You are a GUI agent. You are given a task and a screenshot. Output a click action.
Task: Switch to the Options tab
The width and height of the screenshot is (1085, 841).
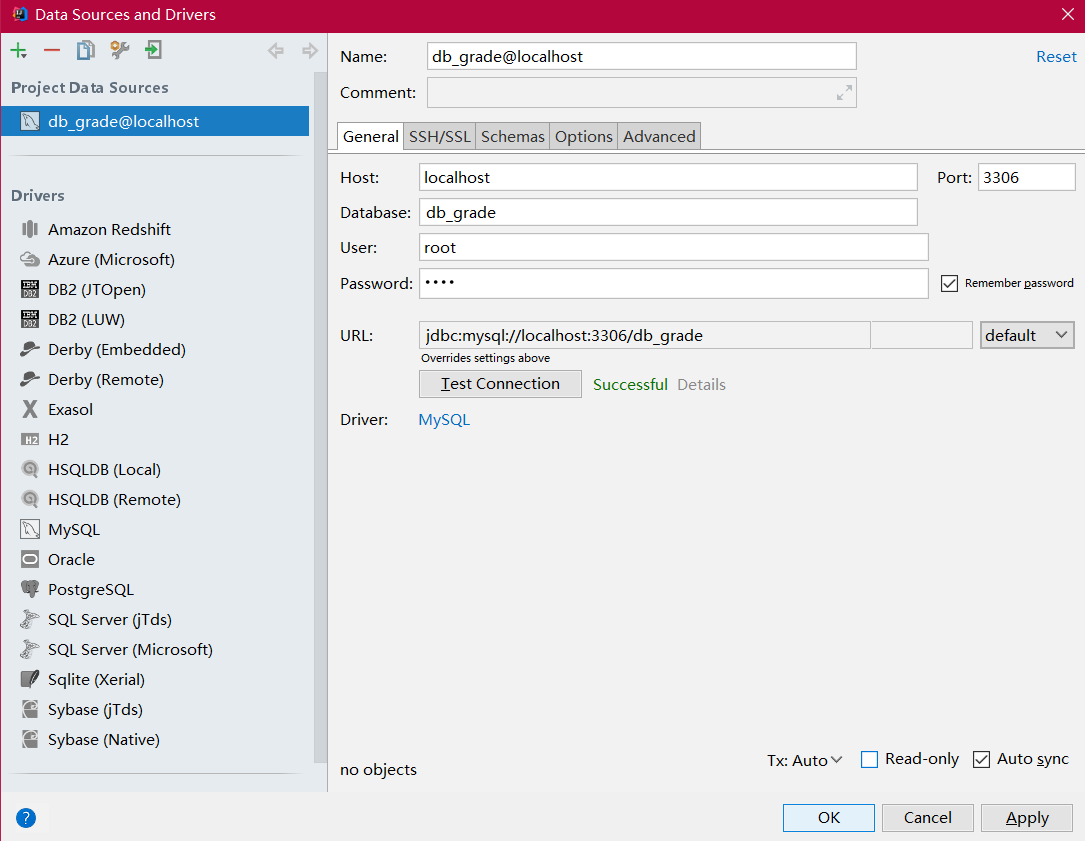pyautogui.click(x=583, y=136)
